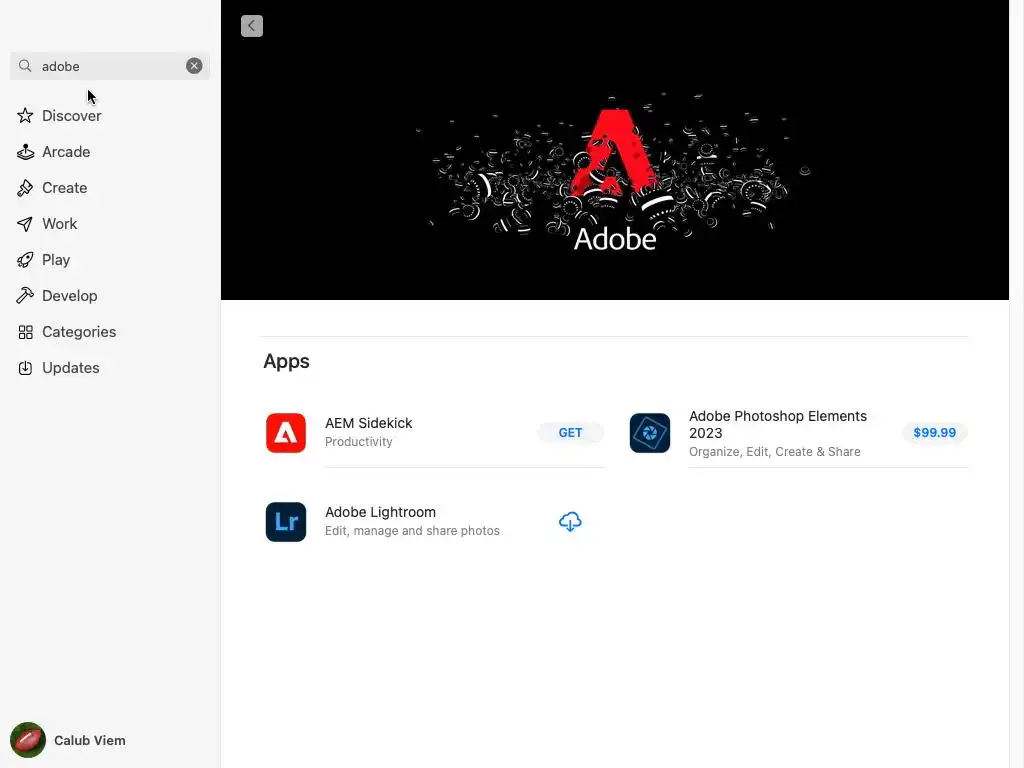
Task: Click the Develop hammer icon
Action: pos(25,296)
